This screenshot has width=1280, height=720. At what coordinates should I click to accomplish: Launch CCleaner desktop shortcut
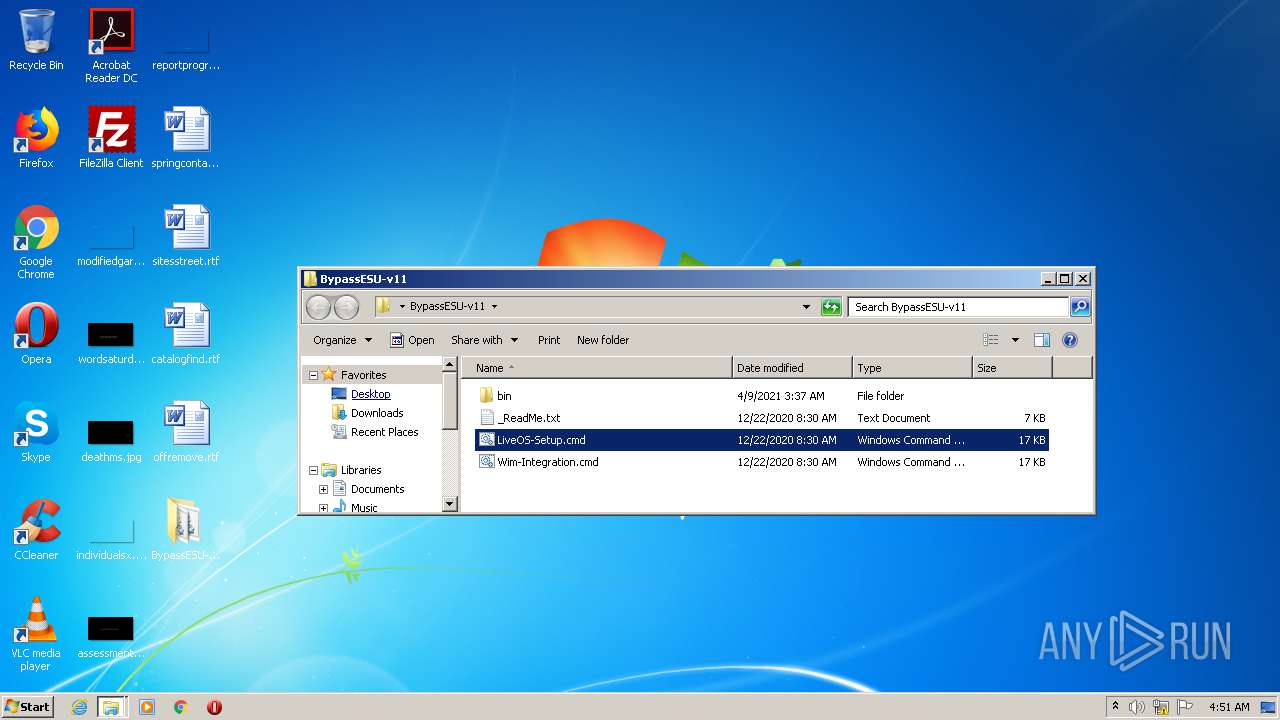click(36, 530)
